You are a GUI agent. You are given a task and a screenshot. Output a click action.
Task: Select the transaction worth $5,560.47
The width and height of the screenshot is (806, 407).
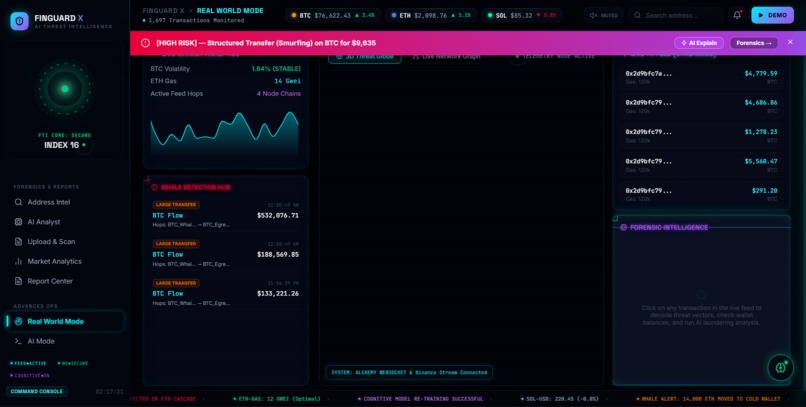pos(701,165)
